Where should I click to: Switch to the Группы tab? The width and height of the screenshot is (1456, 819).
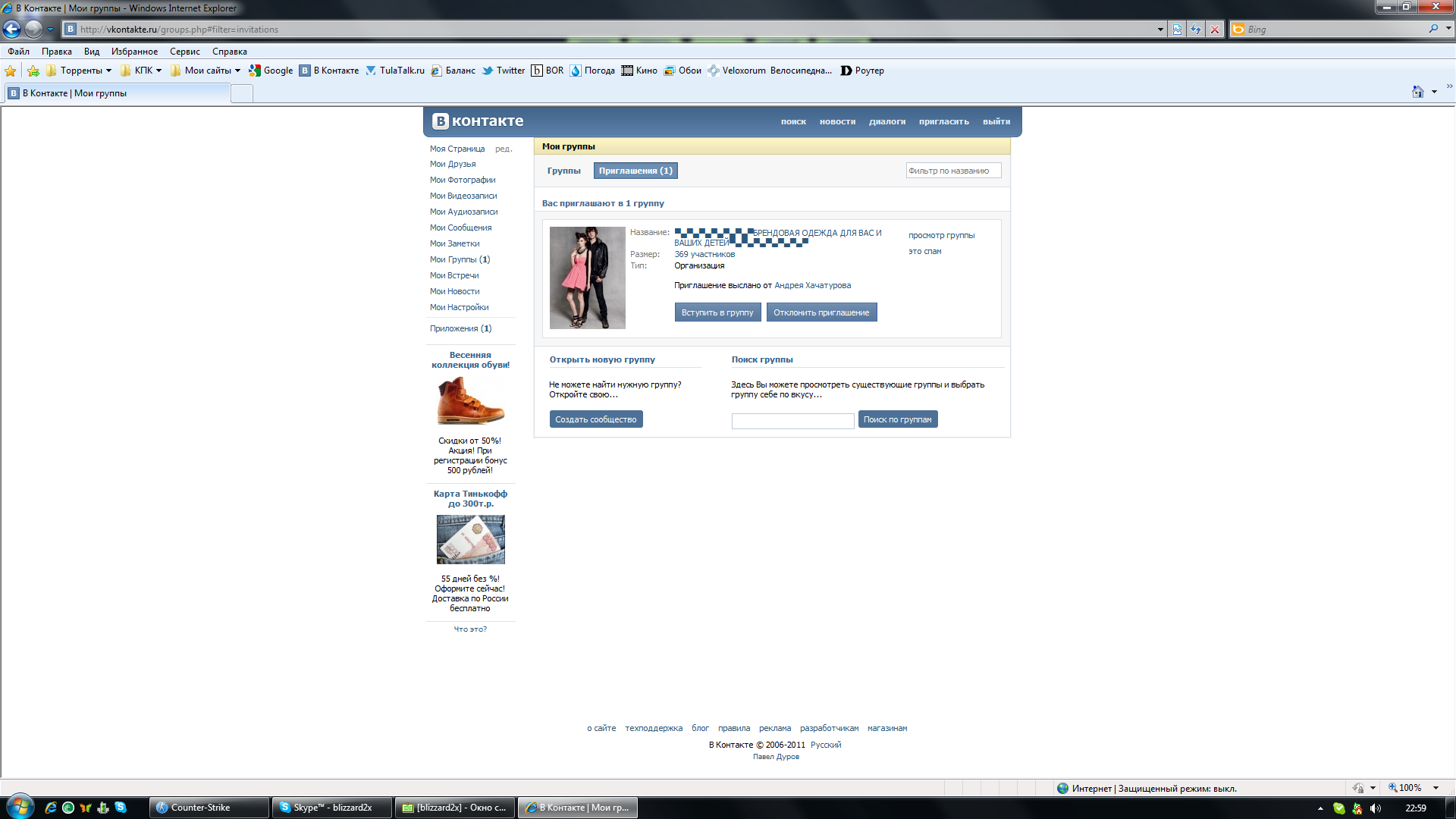[x=563, y=171]
